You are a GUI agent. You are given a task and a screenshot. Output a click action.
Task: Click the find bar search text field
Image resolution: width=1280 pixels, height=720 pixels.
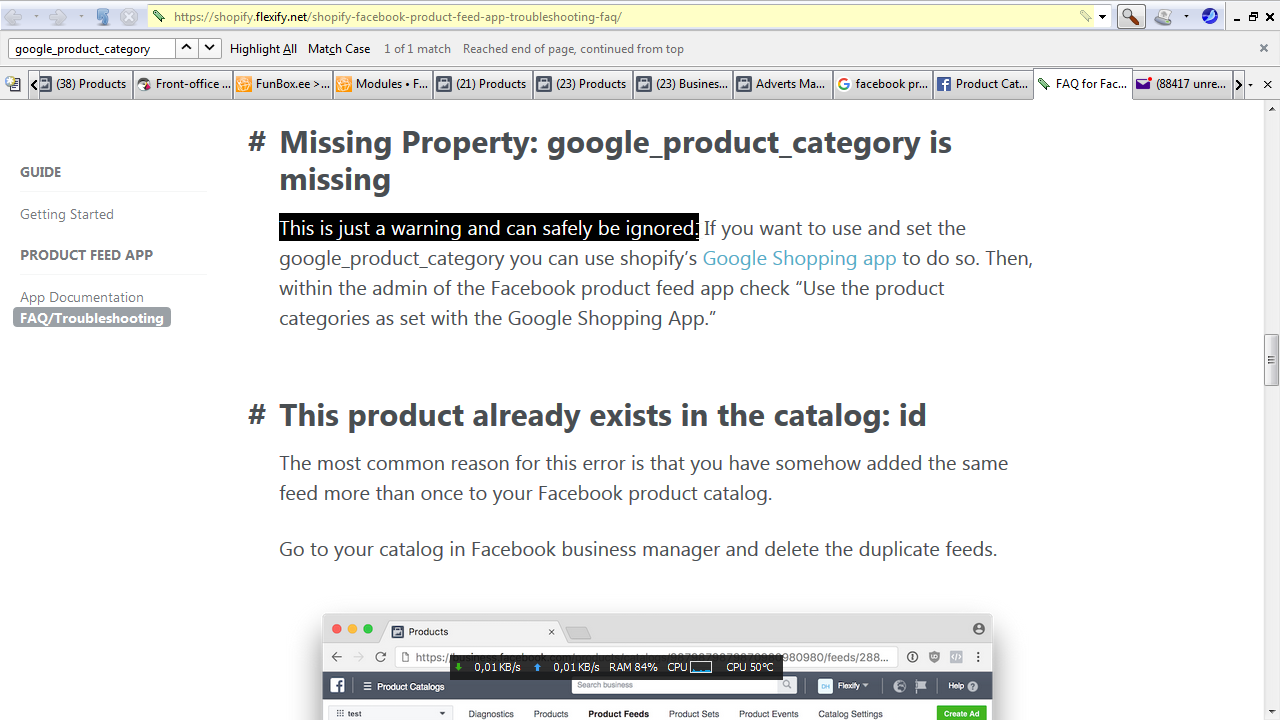91,48
